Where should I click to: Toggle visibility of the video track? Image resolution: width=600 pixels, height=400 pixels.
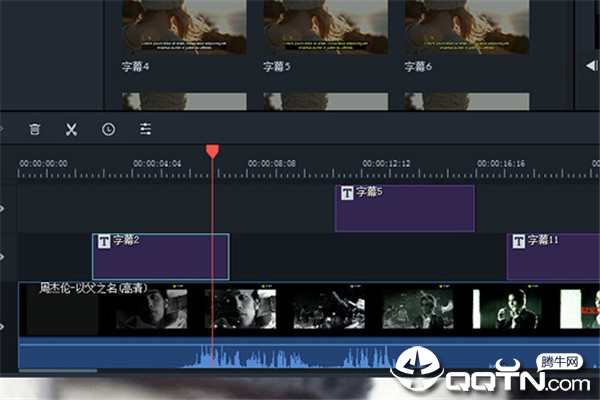coord(2,327)
